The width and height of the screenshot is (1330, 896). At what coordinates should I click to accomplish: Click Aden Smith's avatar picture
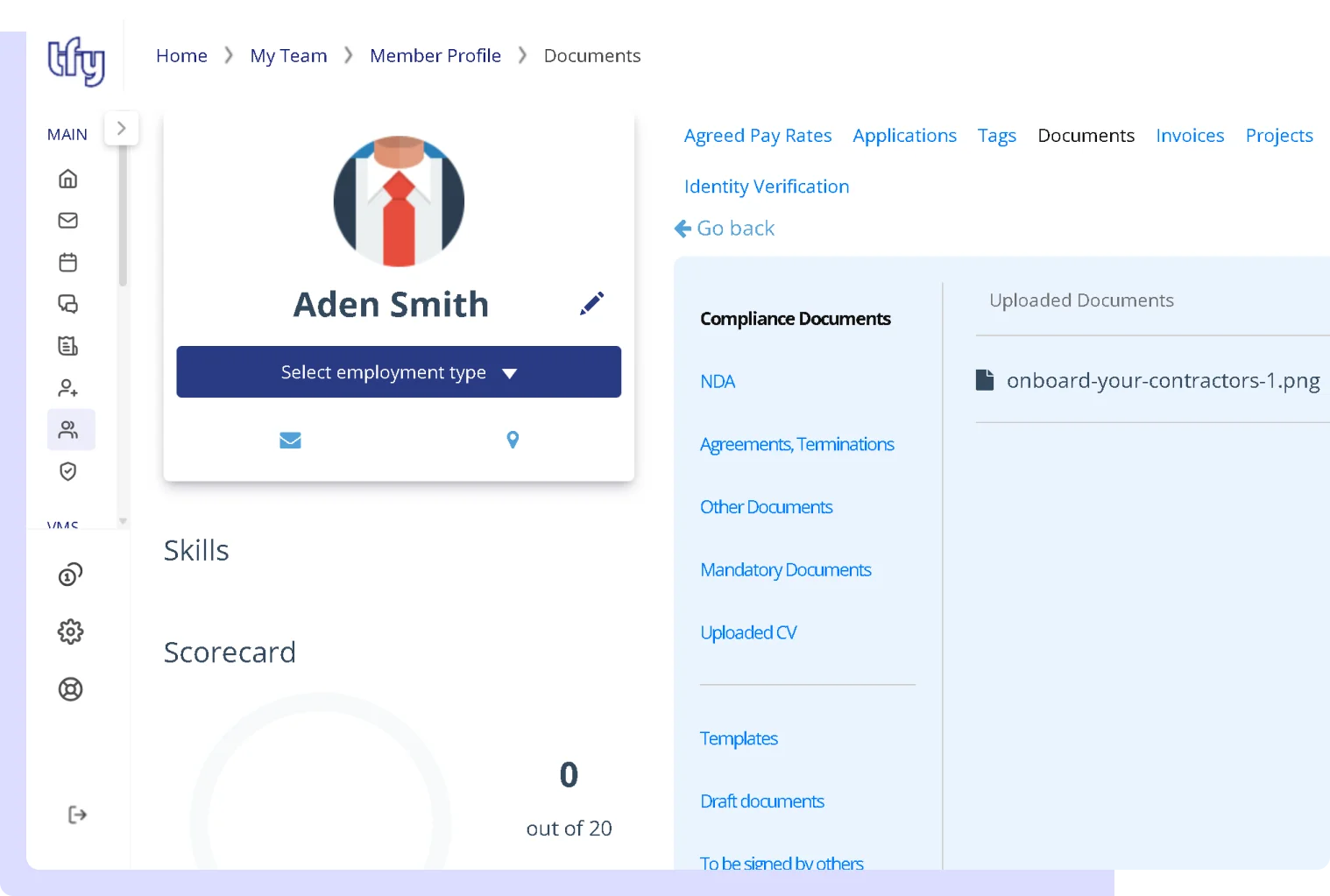pyautogui.click(x=399, y=201)
